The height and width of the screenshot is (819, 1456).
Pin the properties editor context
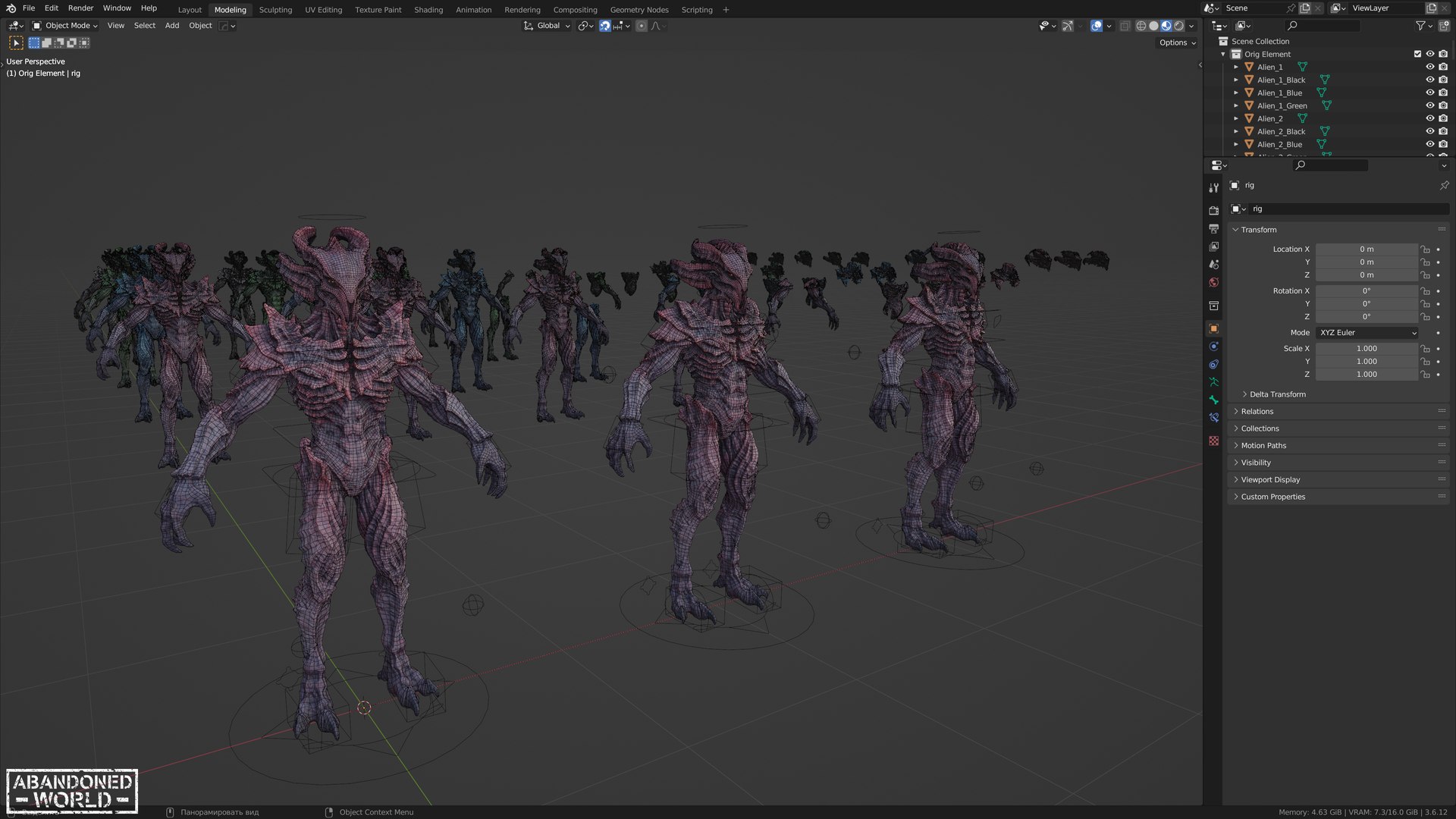(x=1444, y=185)
